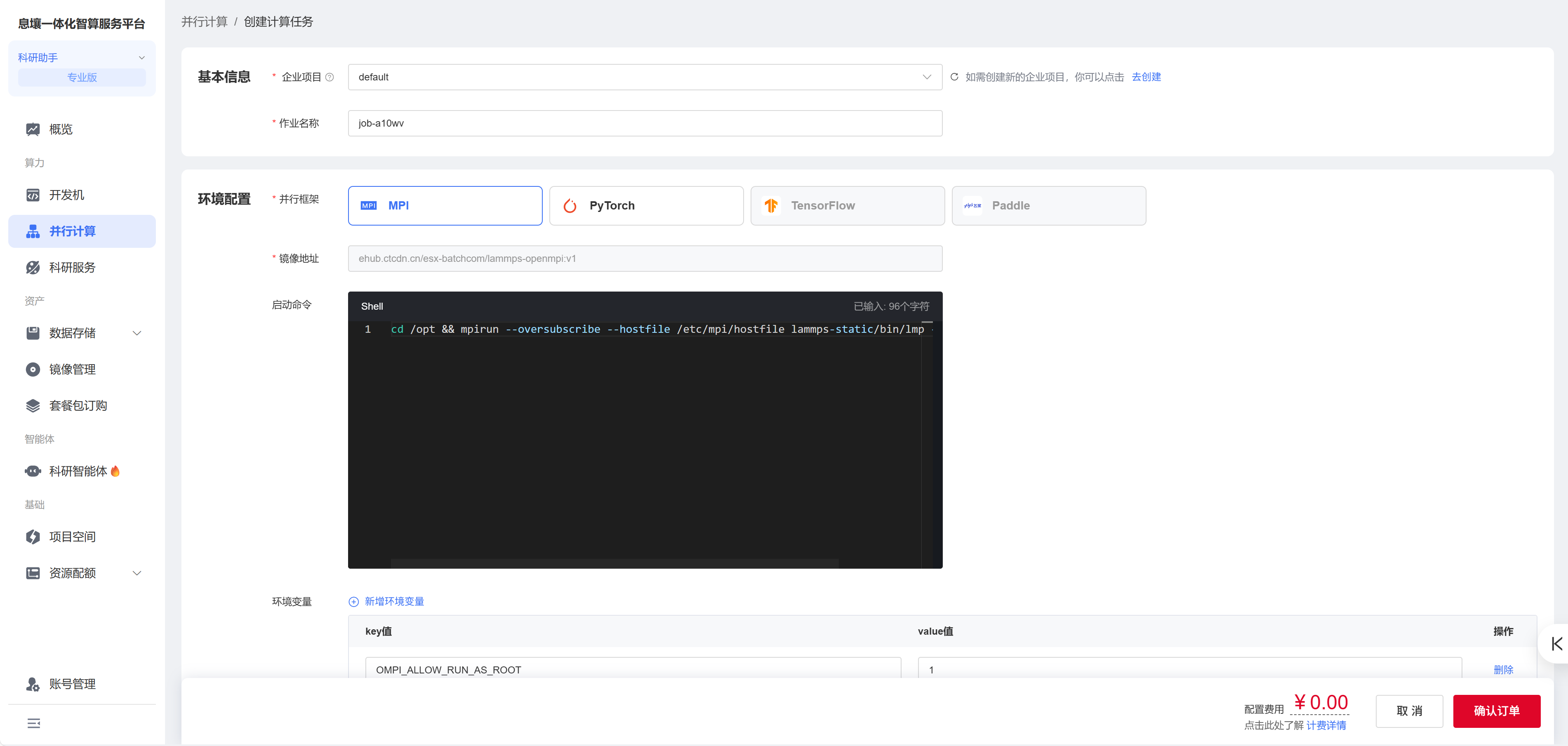Click 新增环境变量 add link

394,602
